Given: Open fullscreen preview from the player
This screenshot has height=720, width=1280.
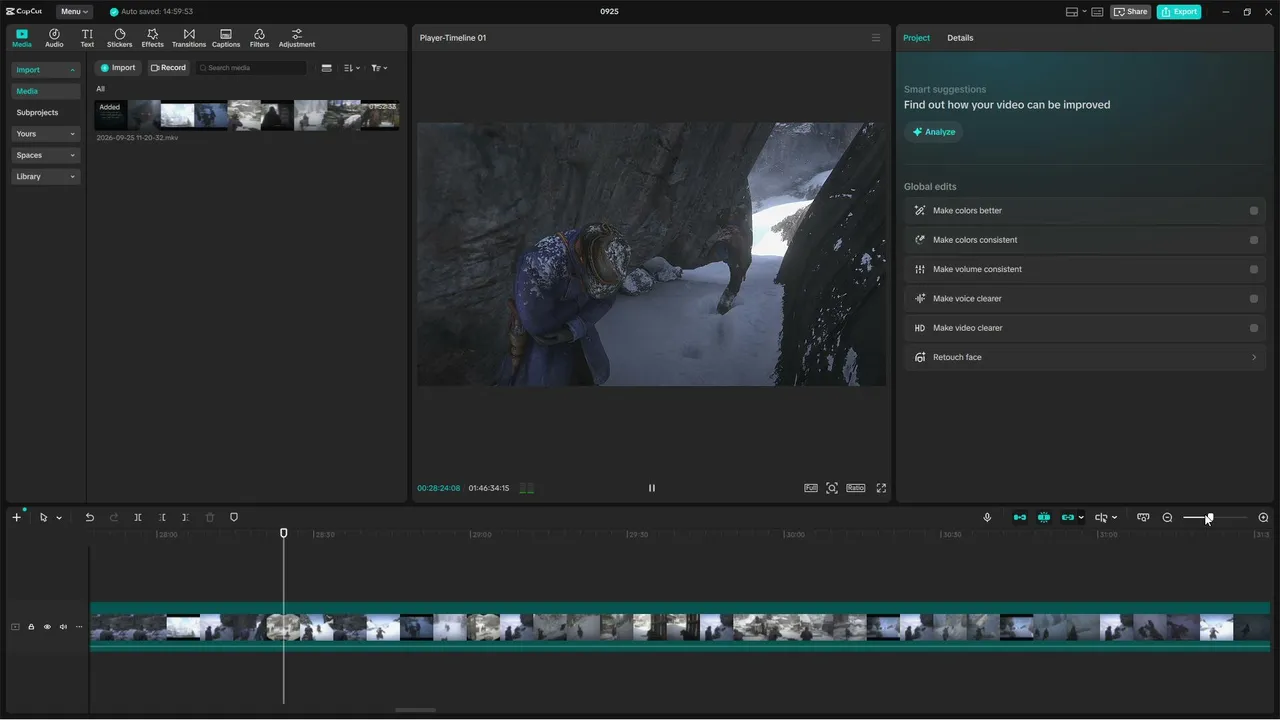Looking at the screenshot, I should [x=881, y=488].
